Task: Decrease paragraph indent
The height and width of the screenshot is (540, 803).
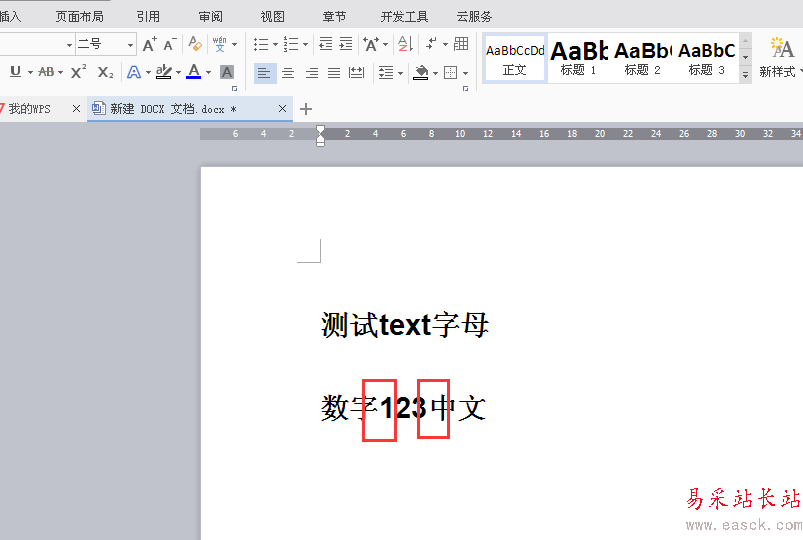Action: [326, 44]
